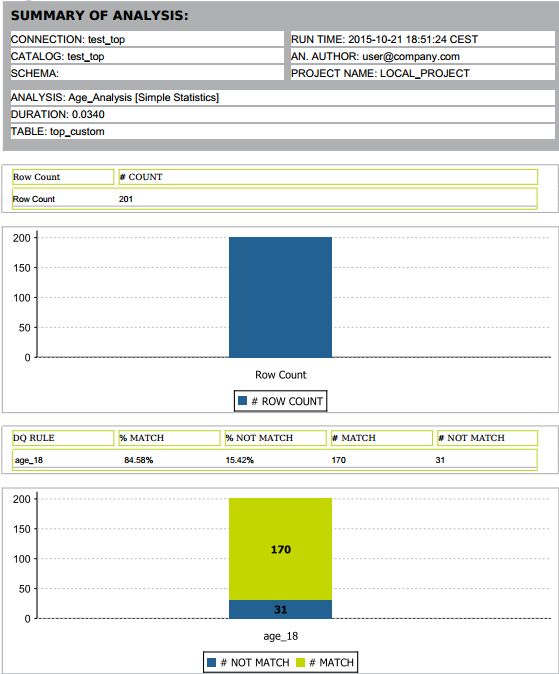
Task: Click the age_18 axis label under chart
Action: [281, 636]
